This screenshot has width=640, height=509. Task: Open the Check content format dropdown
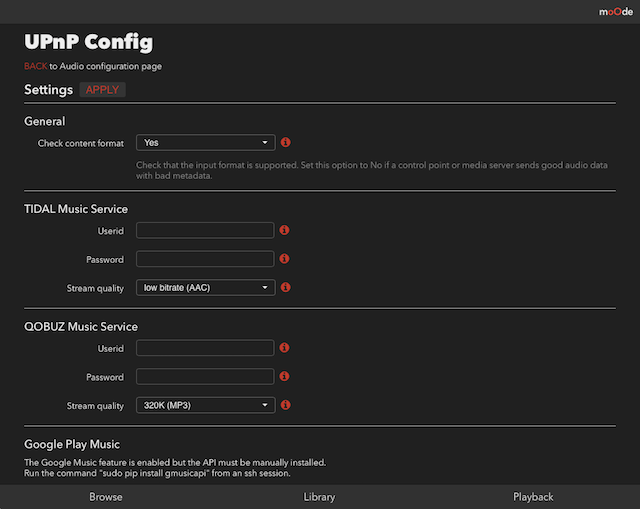coord(206,142)
